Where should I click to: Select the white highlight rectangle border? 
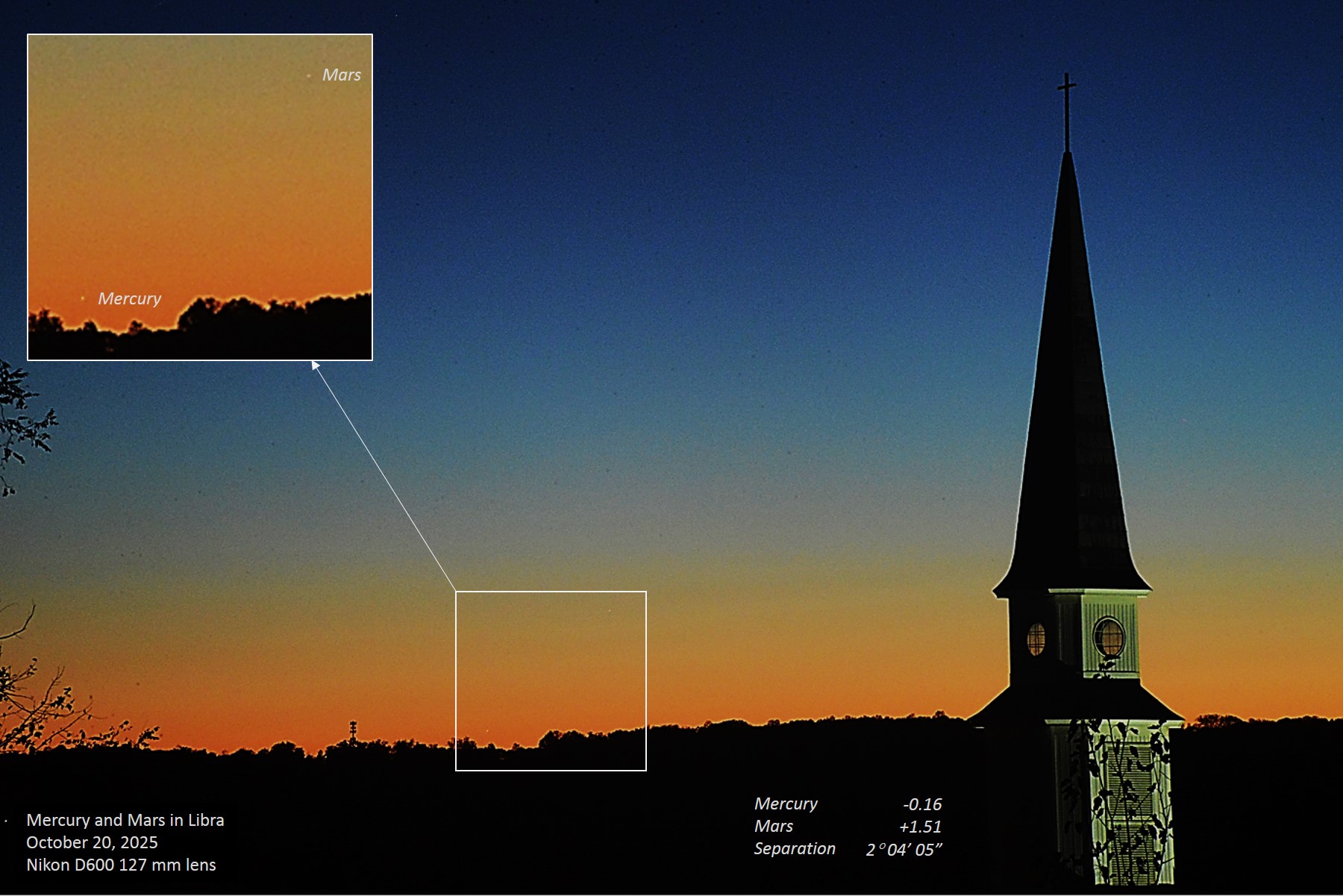pyautogui.click(x=551, y=592)
